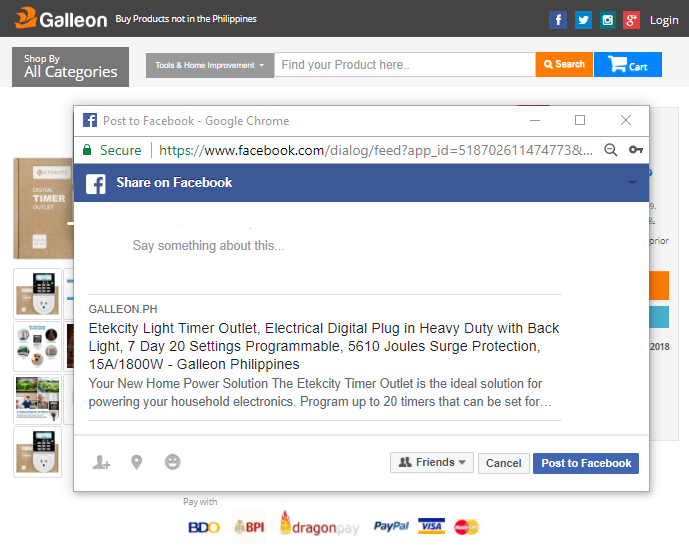Click the zoom magnifier icon in address bar
Screen dimensions: 689x557
click(x=610, y=150)
